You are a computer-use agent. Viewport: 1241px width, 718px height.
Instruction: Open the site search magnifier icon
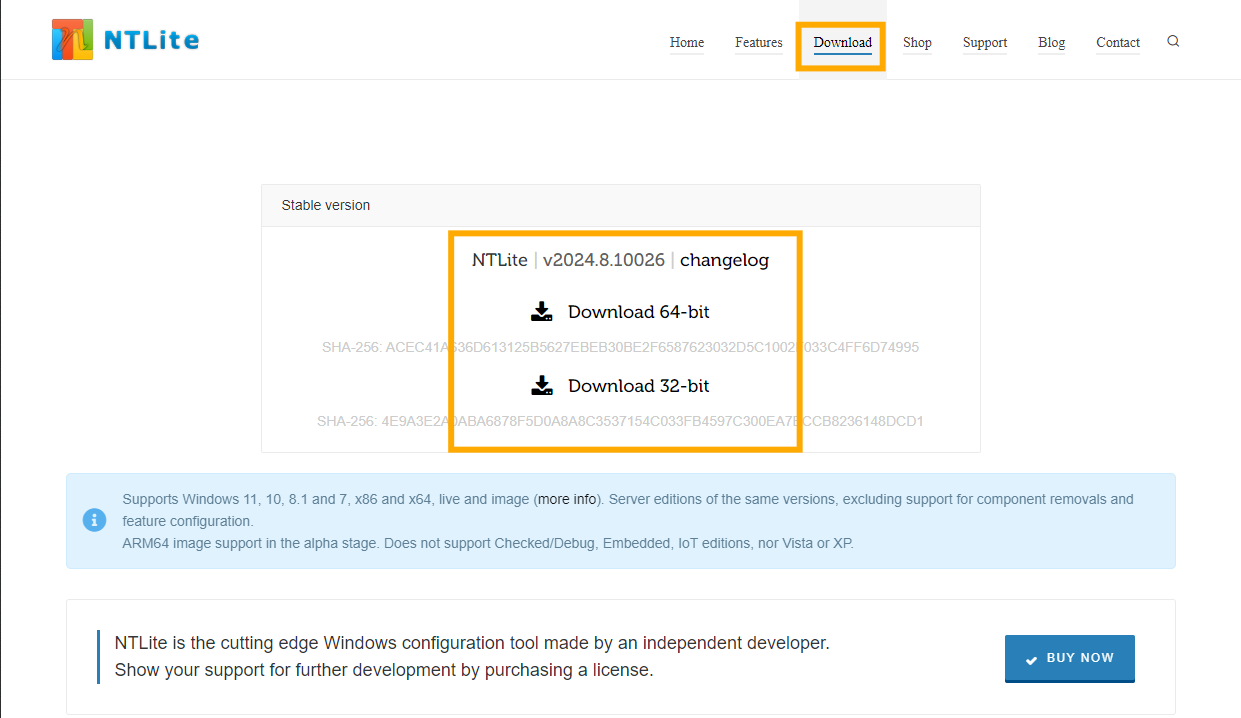tap(1173, 41)
